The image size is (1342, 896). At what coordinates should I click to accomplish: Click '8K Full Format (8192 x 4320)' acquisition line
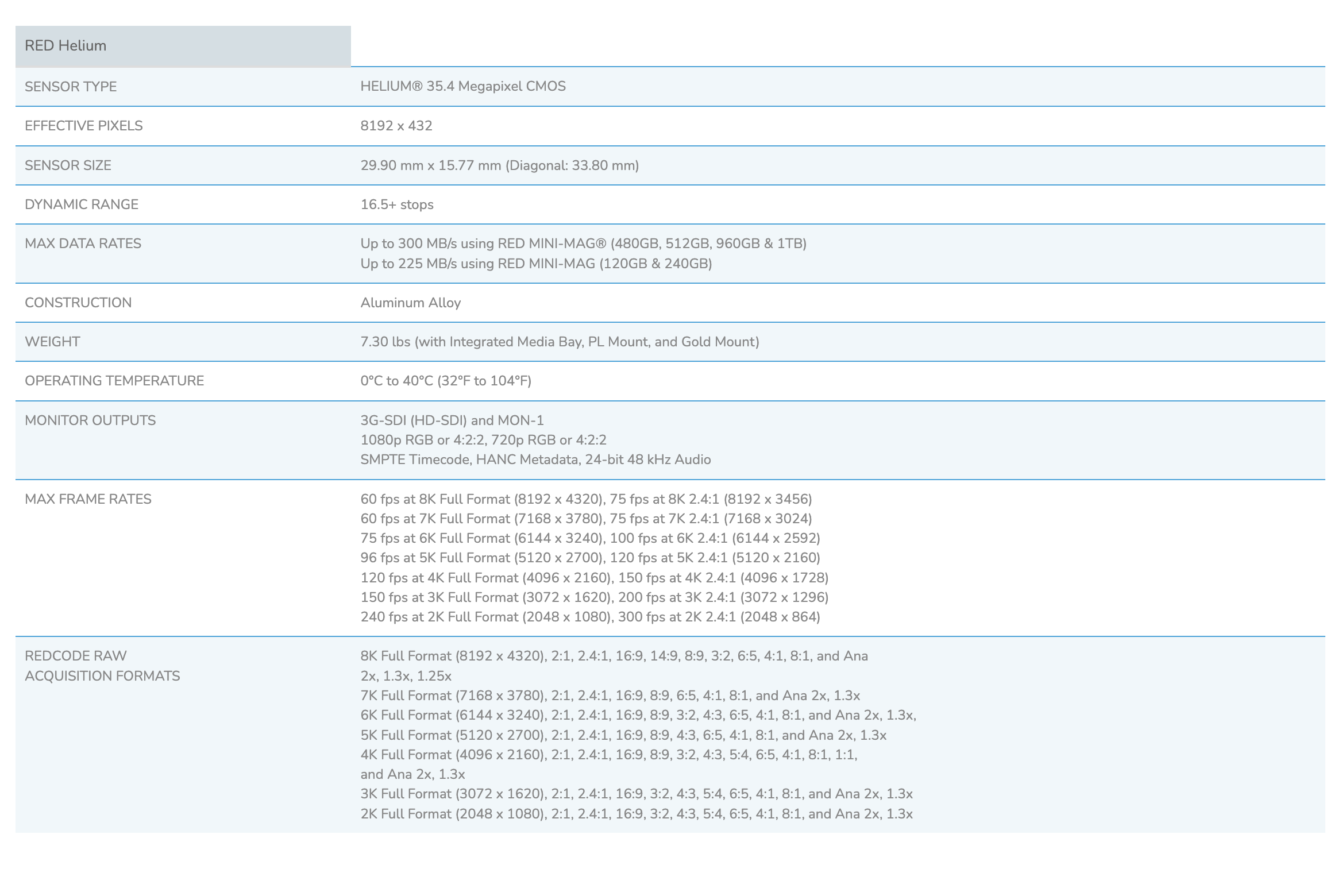coord(614,656)
